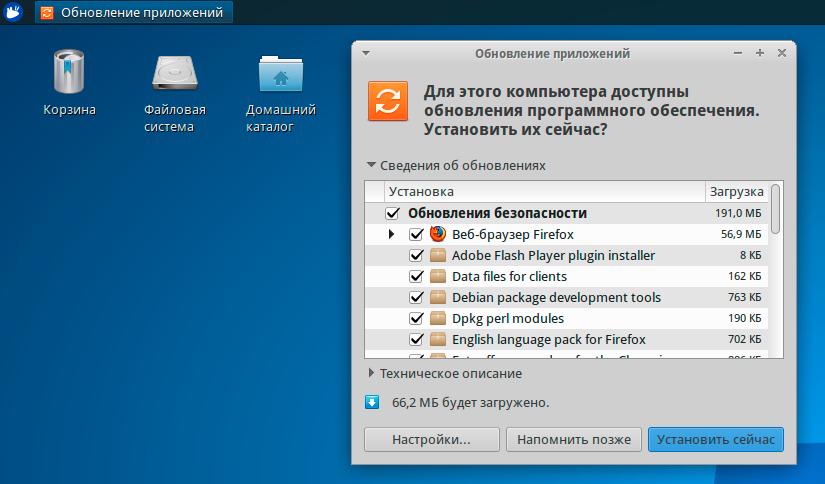Image resolution: width=825 pixels, height=484 pixels.
Task: Click the 702 КБ size value
Action: [744, 339]
